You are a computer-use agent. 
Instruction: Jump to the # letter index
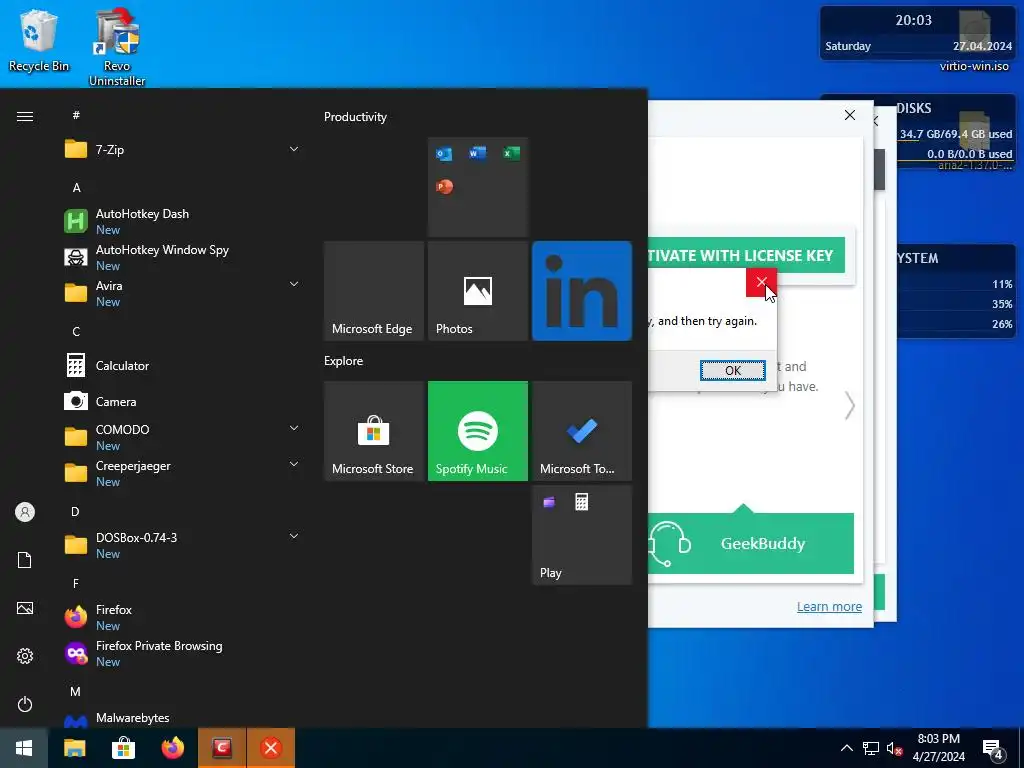point(76,115)
